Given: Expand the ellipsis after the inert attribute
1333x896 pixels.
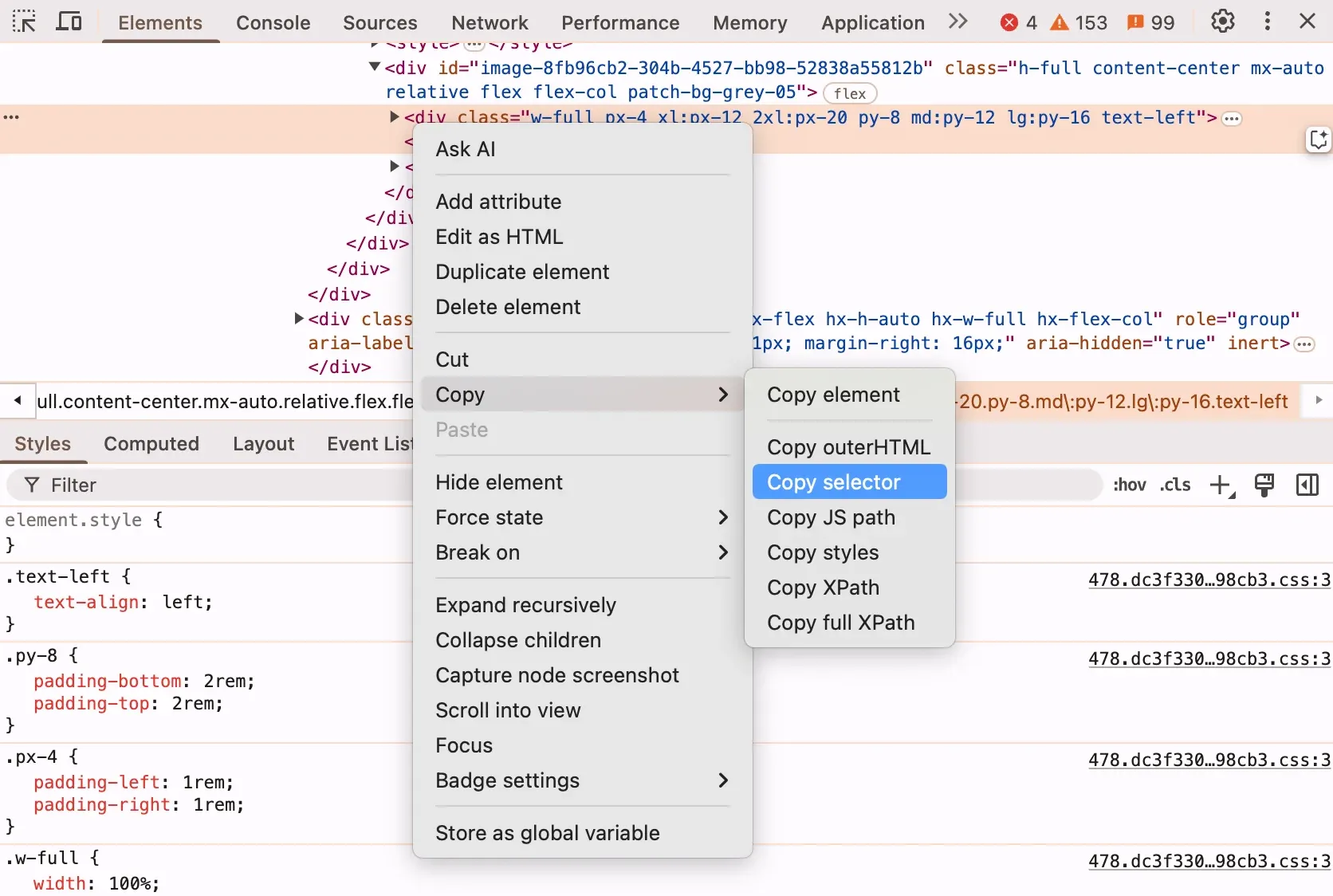Looking at the screenshot, I should [x=1304, y=344].
